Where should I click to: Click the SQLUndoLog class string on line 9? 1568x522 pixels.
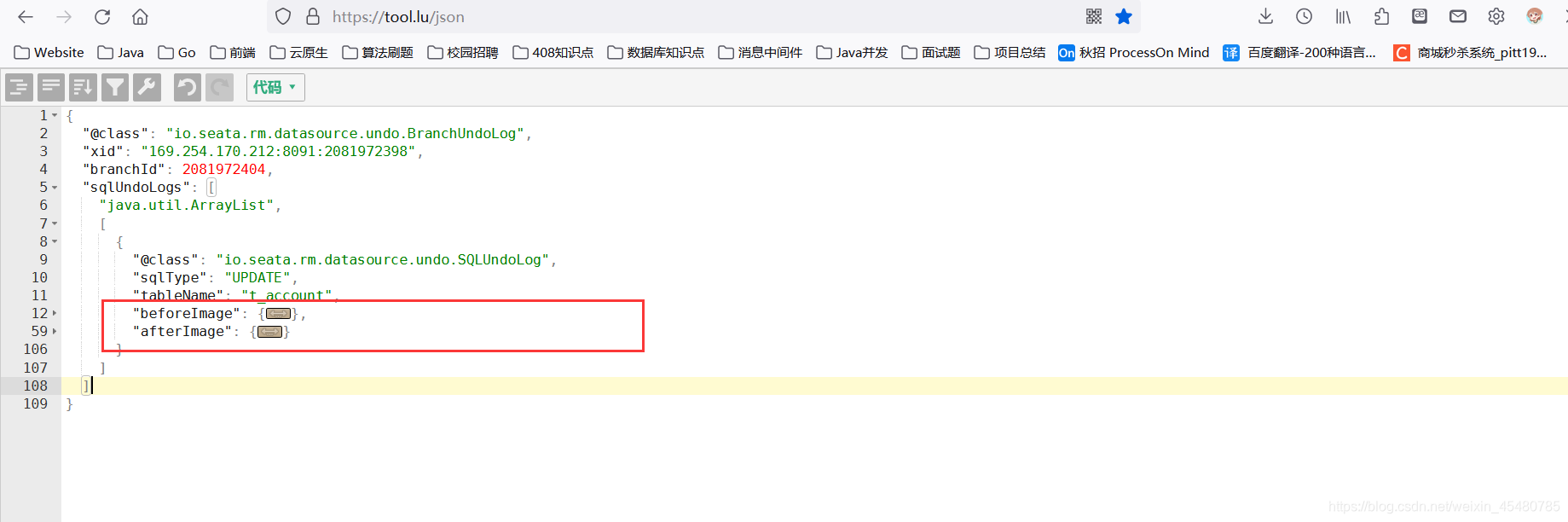[383, 259]
